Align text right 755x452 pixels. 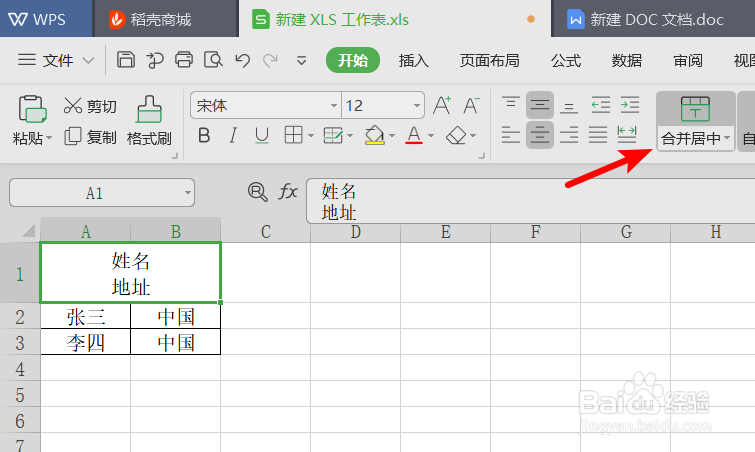[569, 135]
